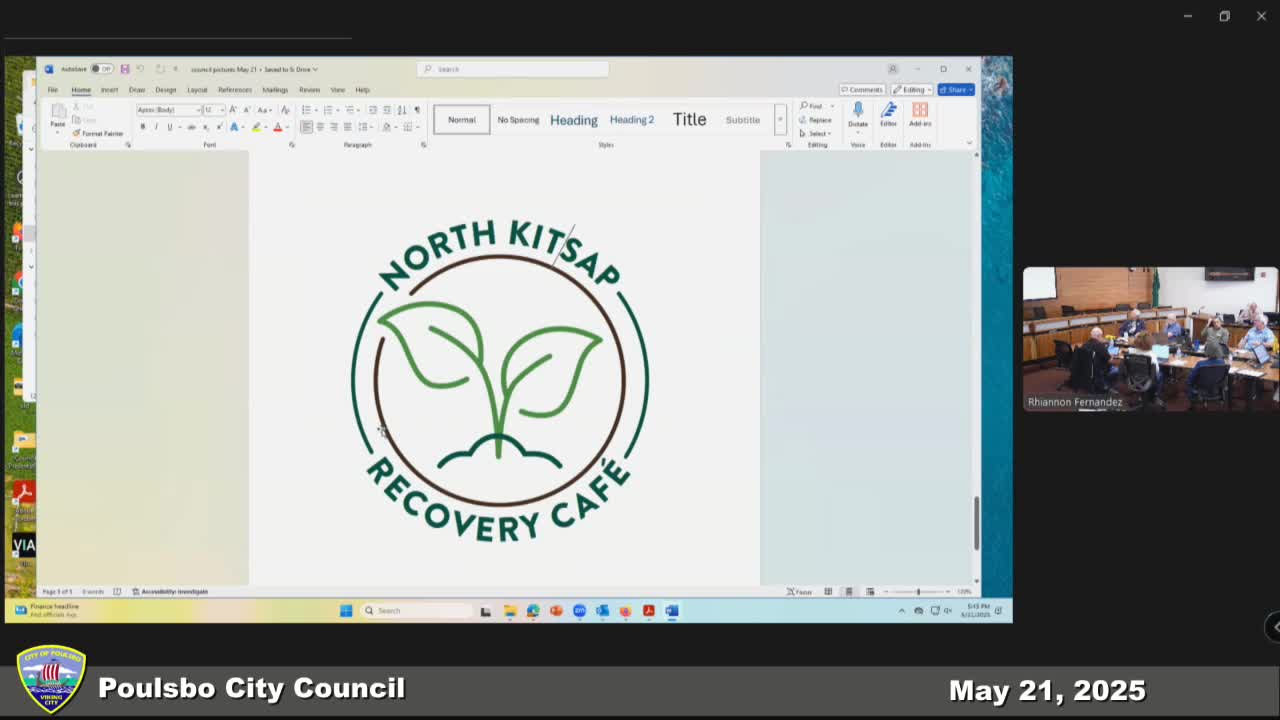Clear all formatting icon
The image size is (1280, 720).
point(285,109)
